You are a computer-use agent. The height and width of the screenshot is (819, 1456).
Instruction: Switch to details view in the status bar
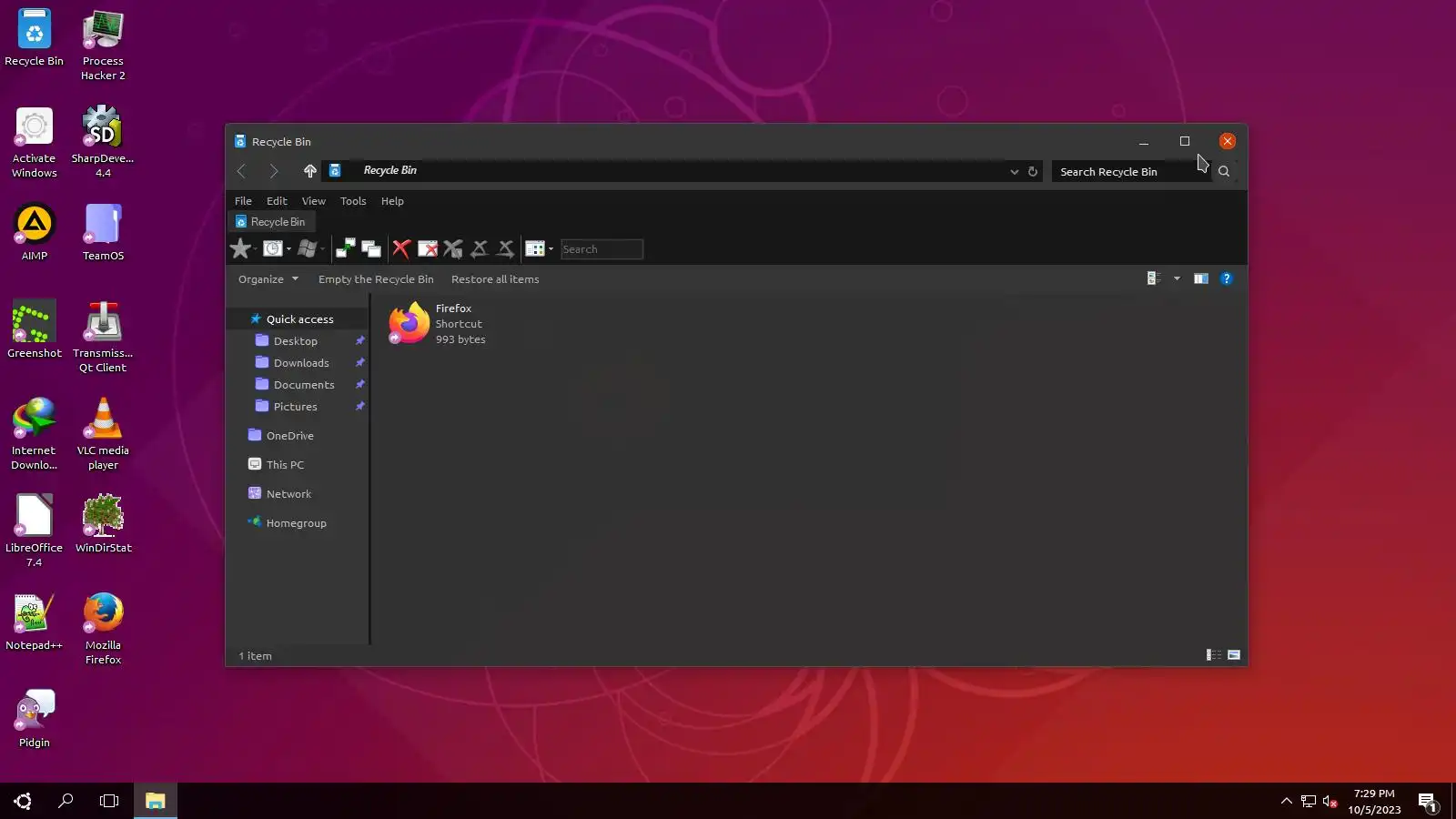(x=1214, y=655)
